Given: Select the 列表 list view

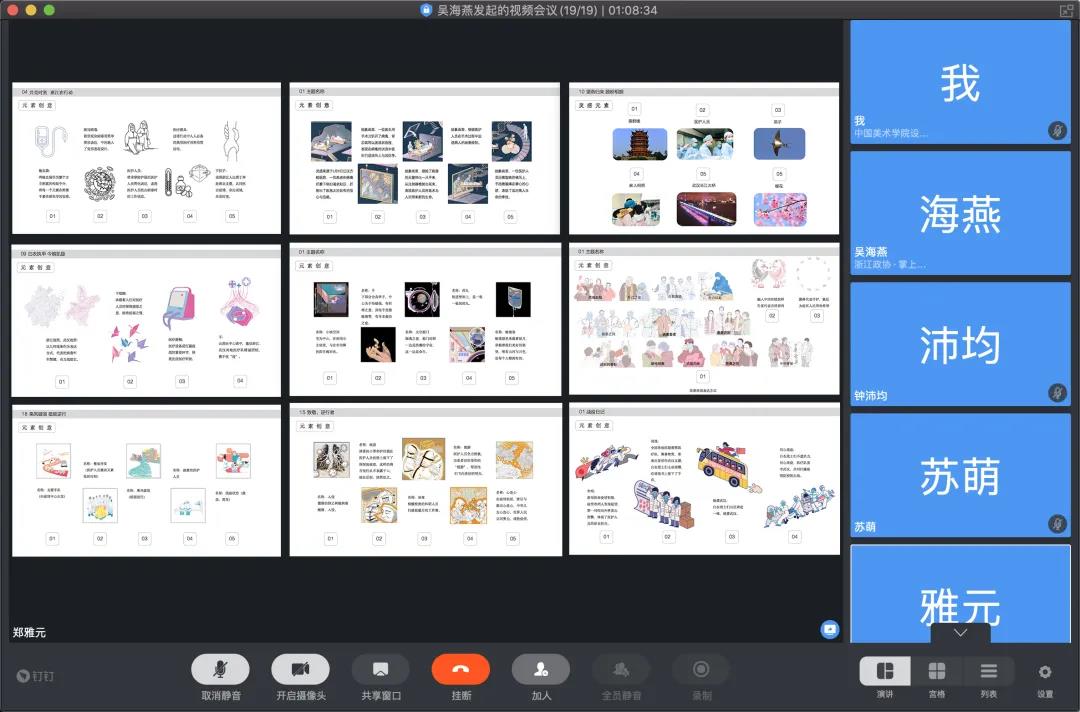Looking at the screenshot, I should (x=988, y=671).
